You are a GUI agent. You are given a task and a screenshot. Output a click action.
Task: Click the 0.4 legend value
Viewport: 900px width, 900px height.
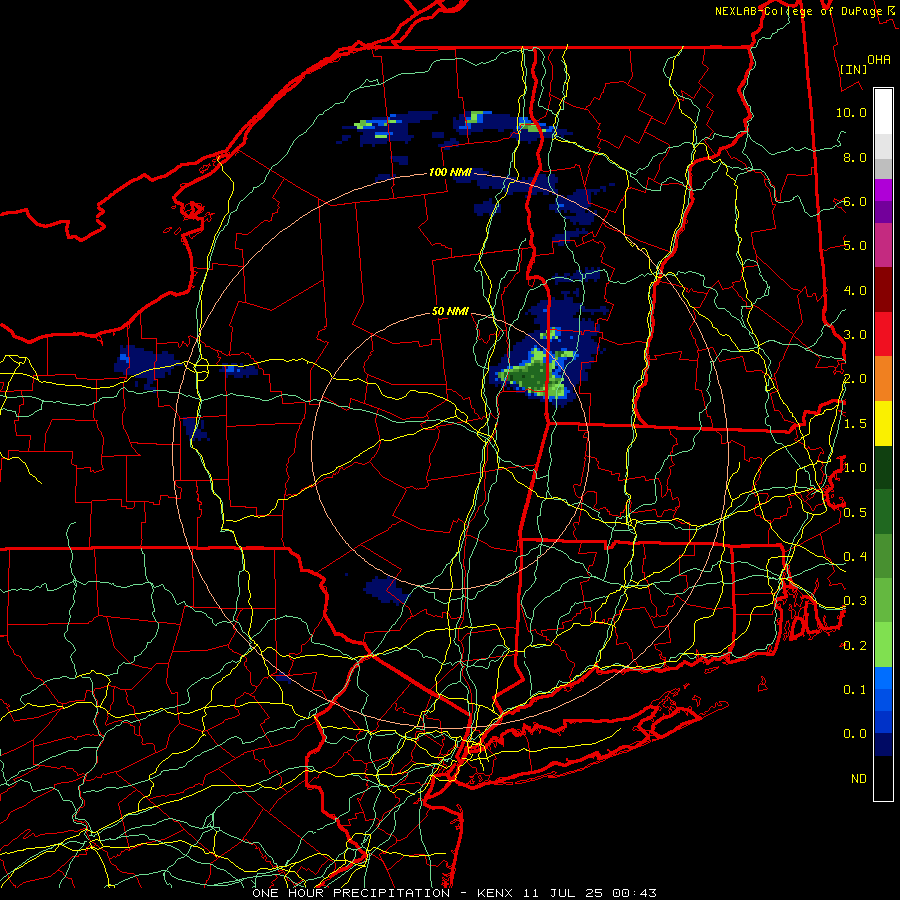click(855, 557)
